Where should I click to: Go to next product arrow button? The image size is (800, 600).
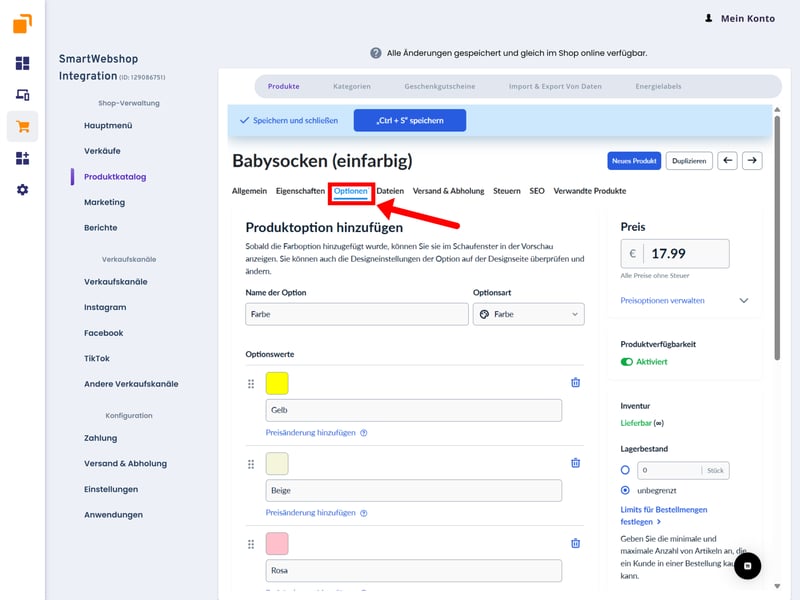tap(752, 161)
